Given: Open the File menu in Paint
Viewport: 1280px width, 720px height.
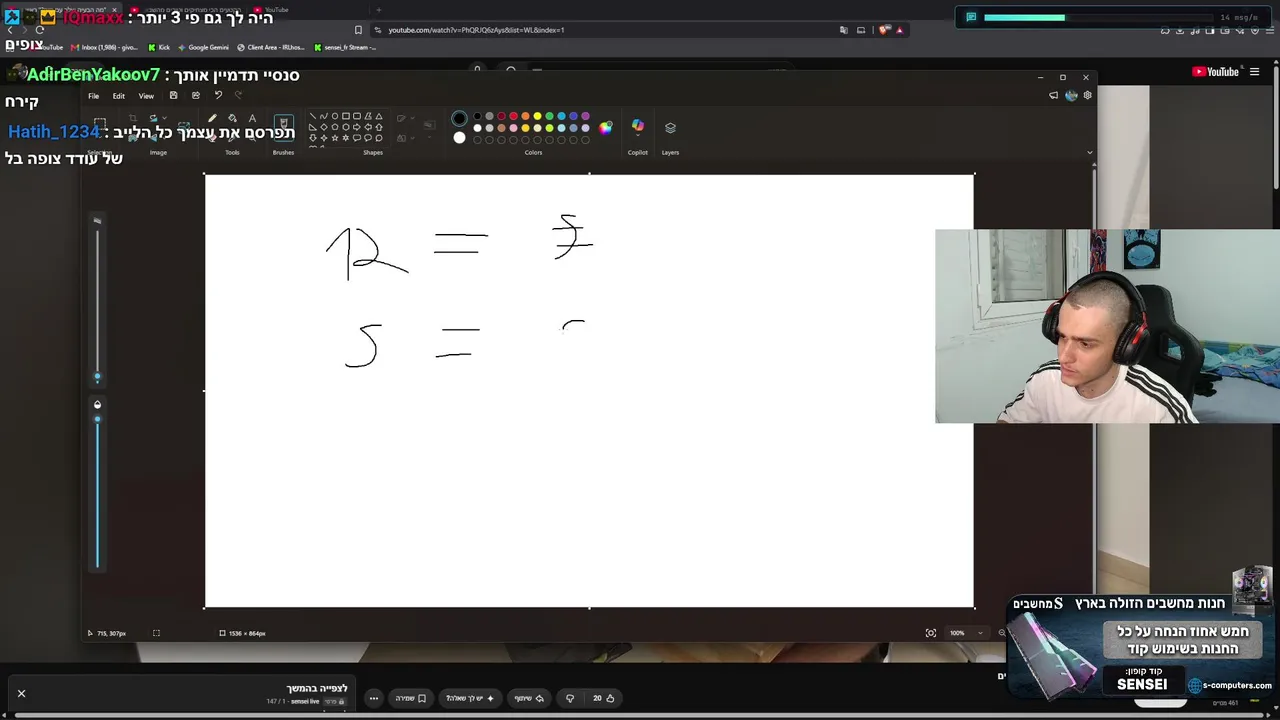Looking at the screenshot, I should [93, 96].
